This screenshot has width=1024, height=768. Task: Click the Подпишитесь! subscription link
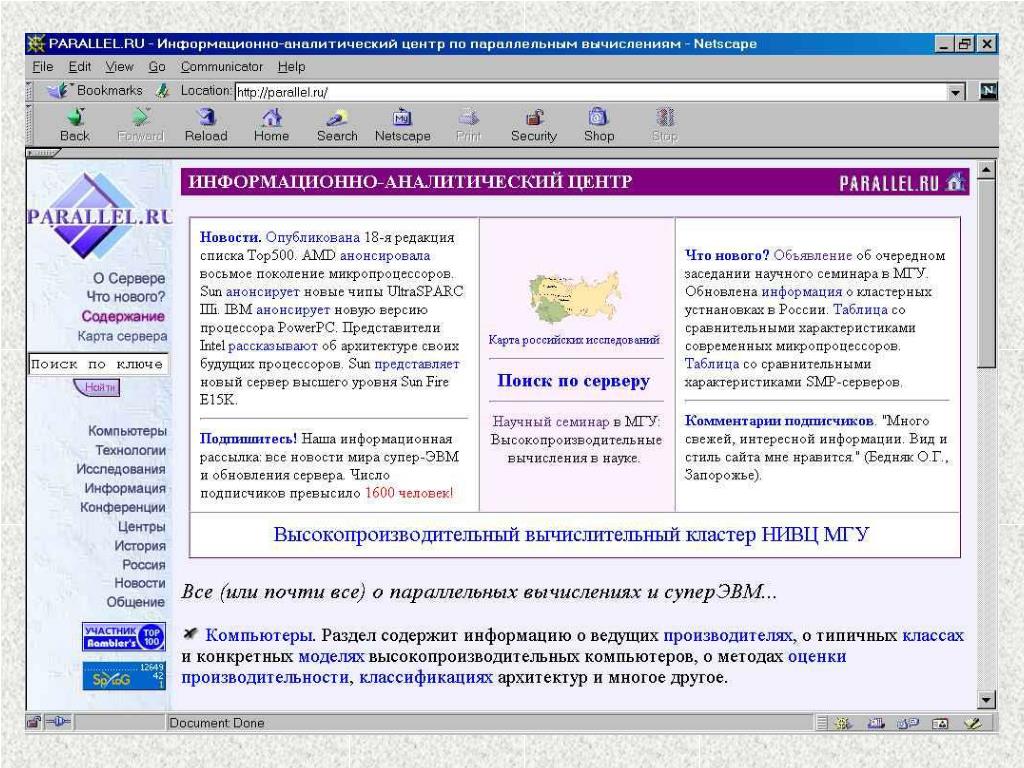click(248, 439)
